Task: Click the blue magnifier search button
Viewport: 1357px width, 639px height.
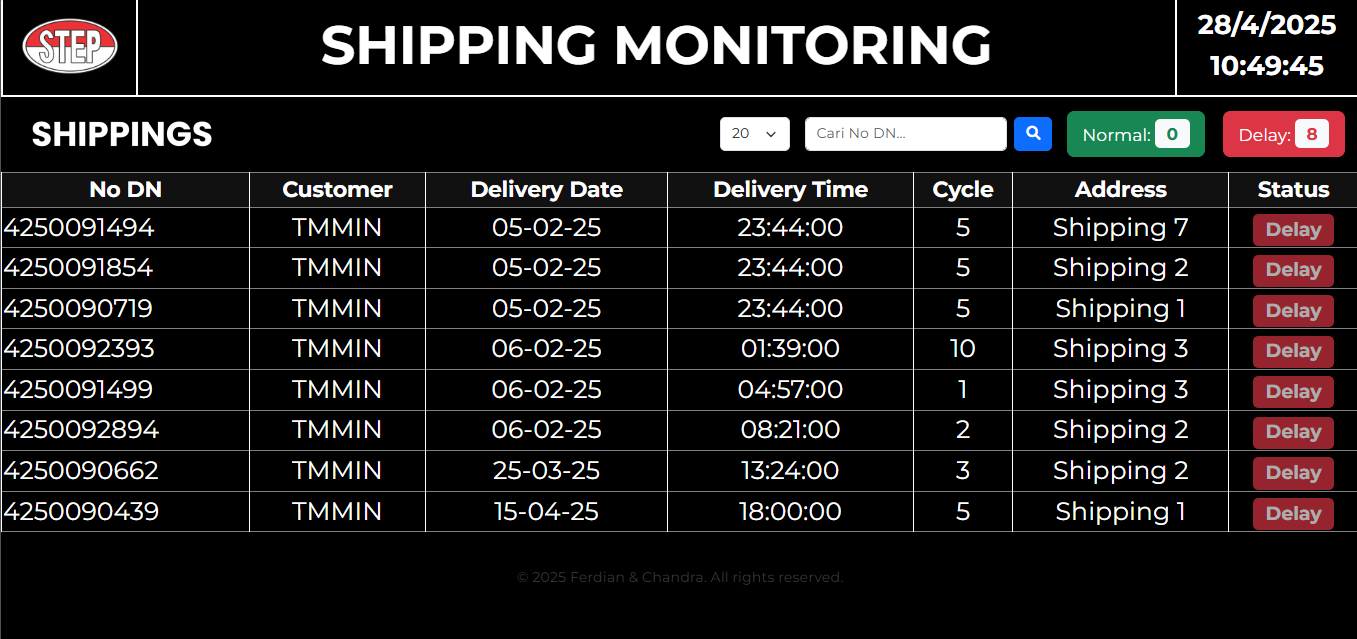Action: pos(1033,133)
